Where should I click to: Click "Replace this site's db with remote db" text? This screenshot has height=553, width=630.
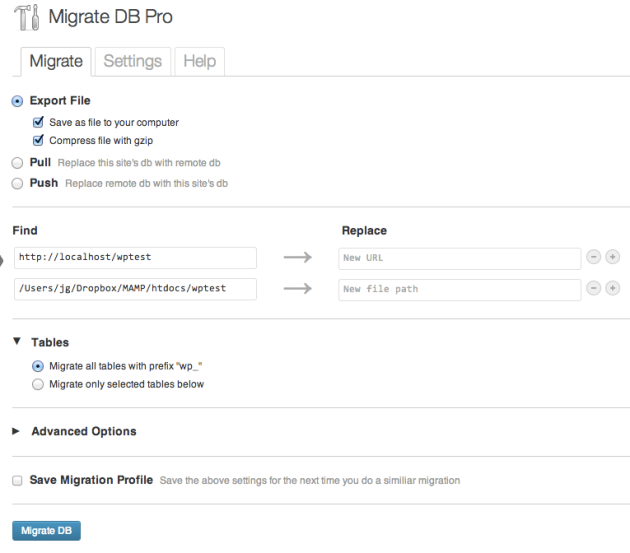click(139, 163)
